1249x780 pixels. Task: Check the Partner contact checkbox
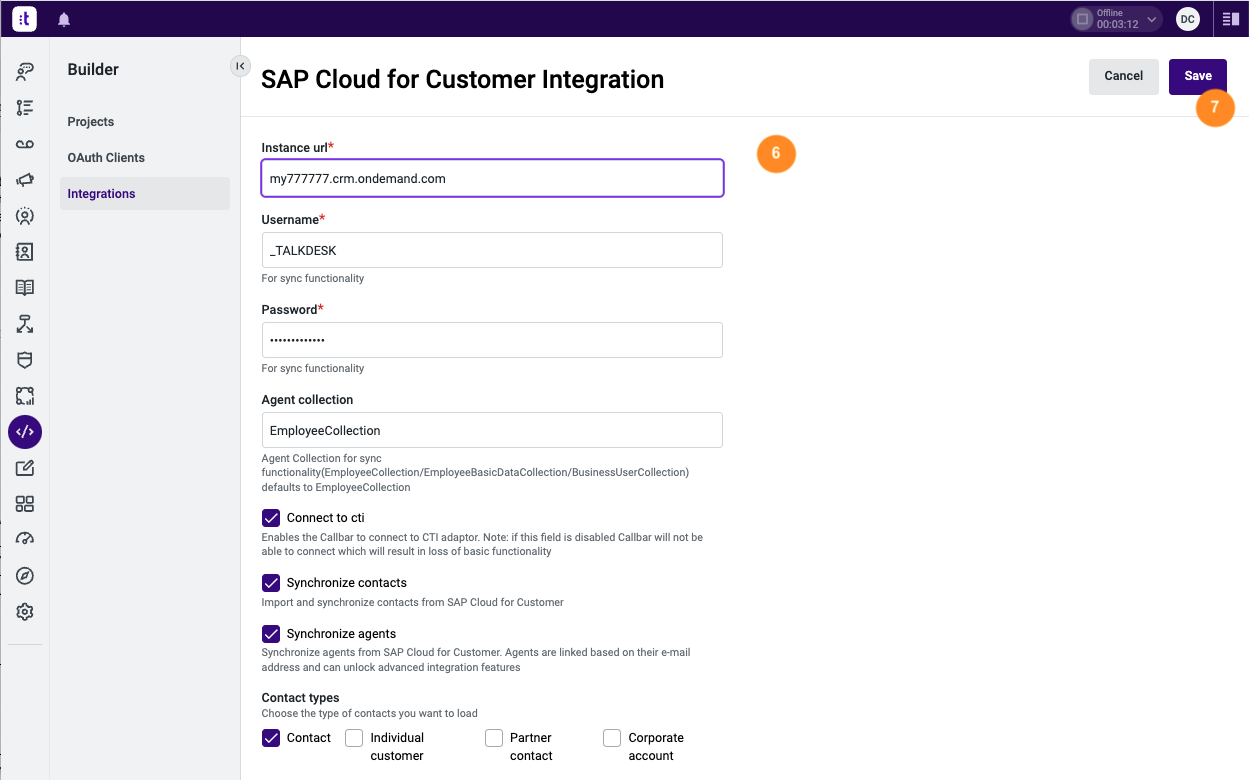(494, 738)
